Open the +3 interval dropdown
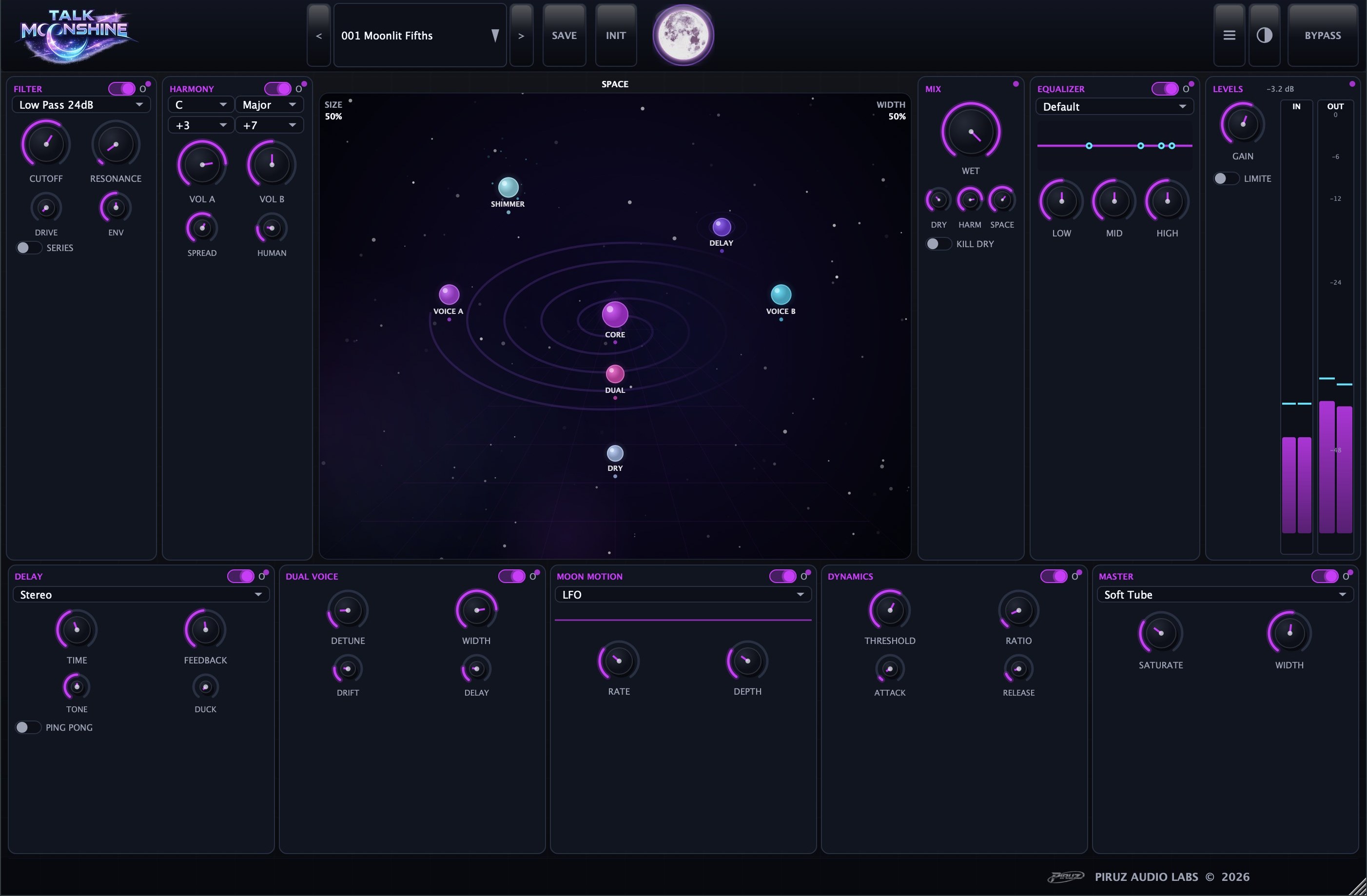 (201, 125)
